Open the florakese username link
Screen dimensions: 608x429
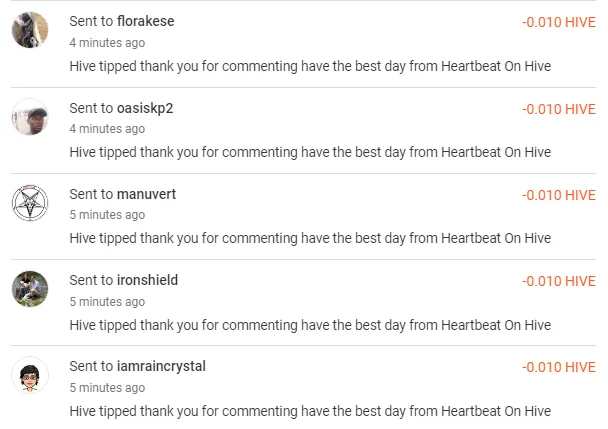pyautogui.click(x=145, y=20)
